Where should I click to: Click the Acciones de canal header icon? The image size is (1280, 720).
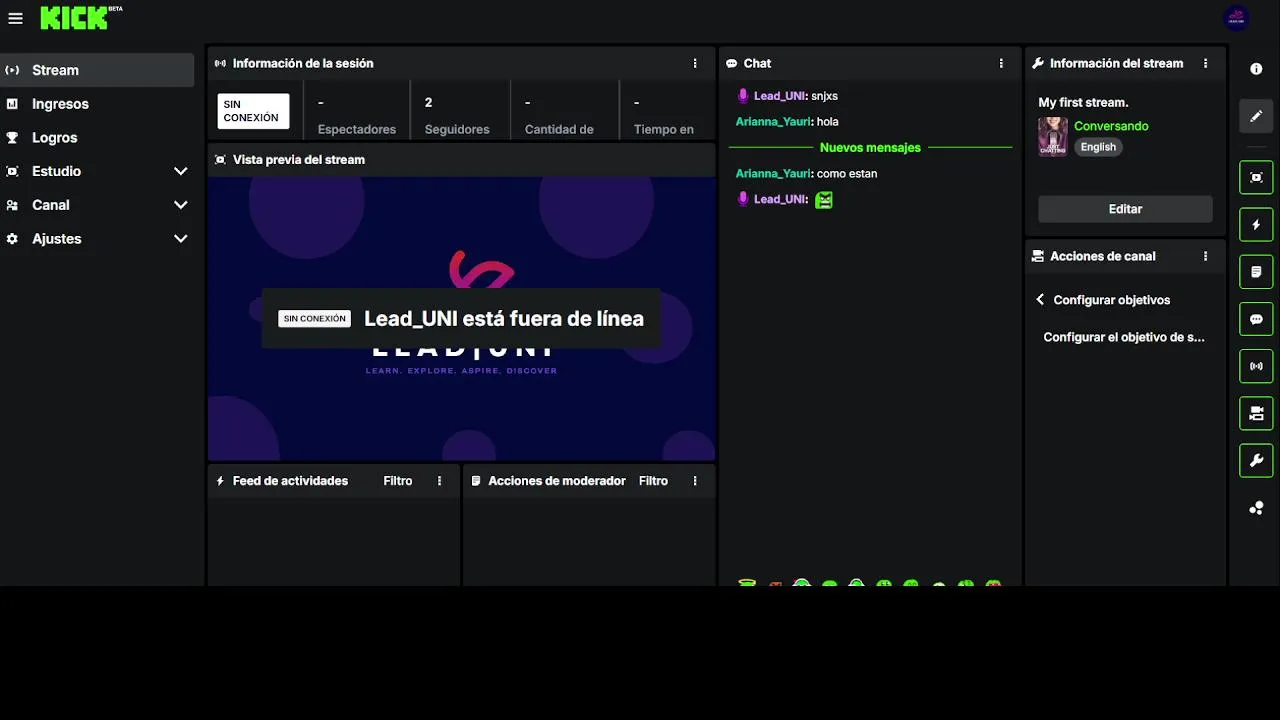pyautogui.click(x=1038, y=256)
